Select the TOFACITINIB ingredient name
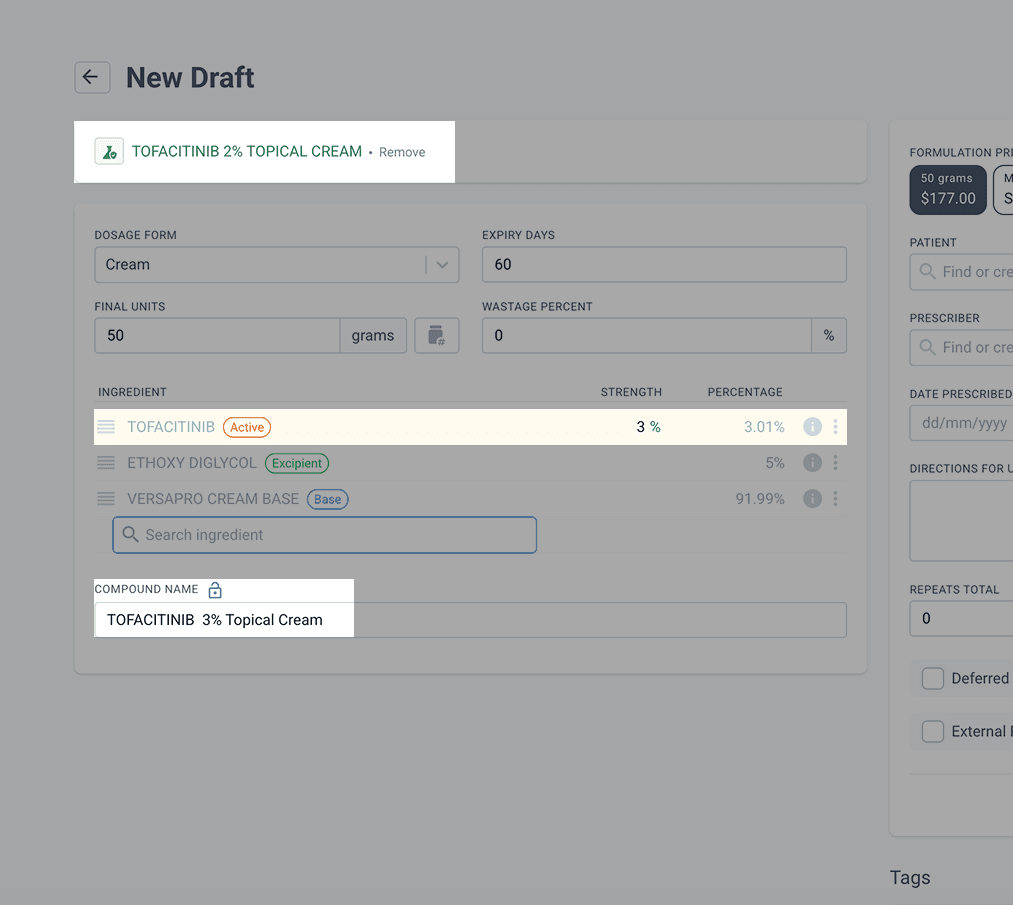1013x905 pixels. [171, 427]
